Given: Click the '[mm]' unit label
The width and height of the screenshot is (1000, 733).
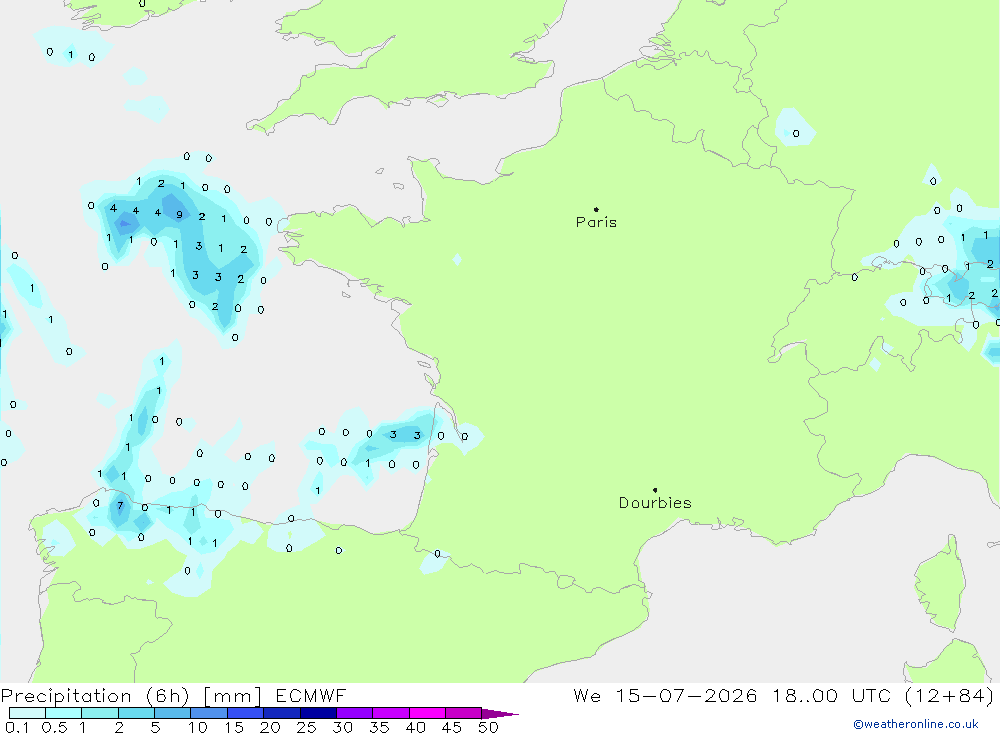Looking at the screenshot, I should click(232, 696).
